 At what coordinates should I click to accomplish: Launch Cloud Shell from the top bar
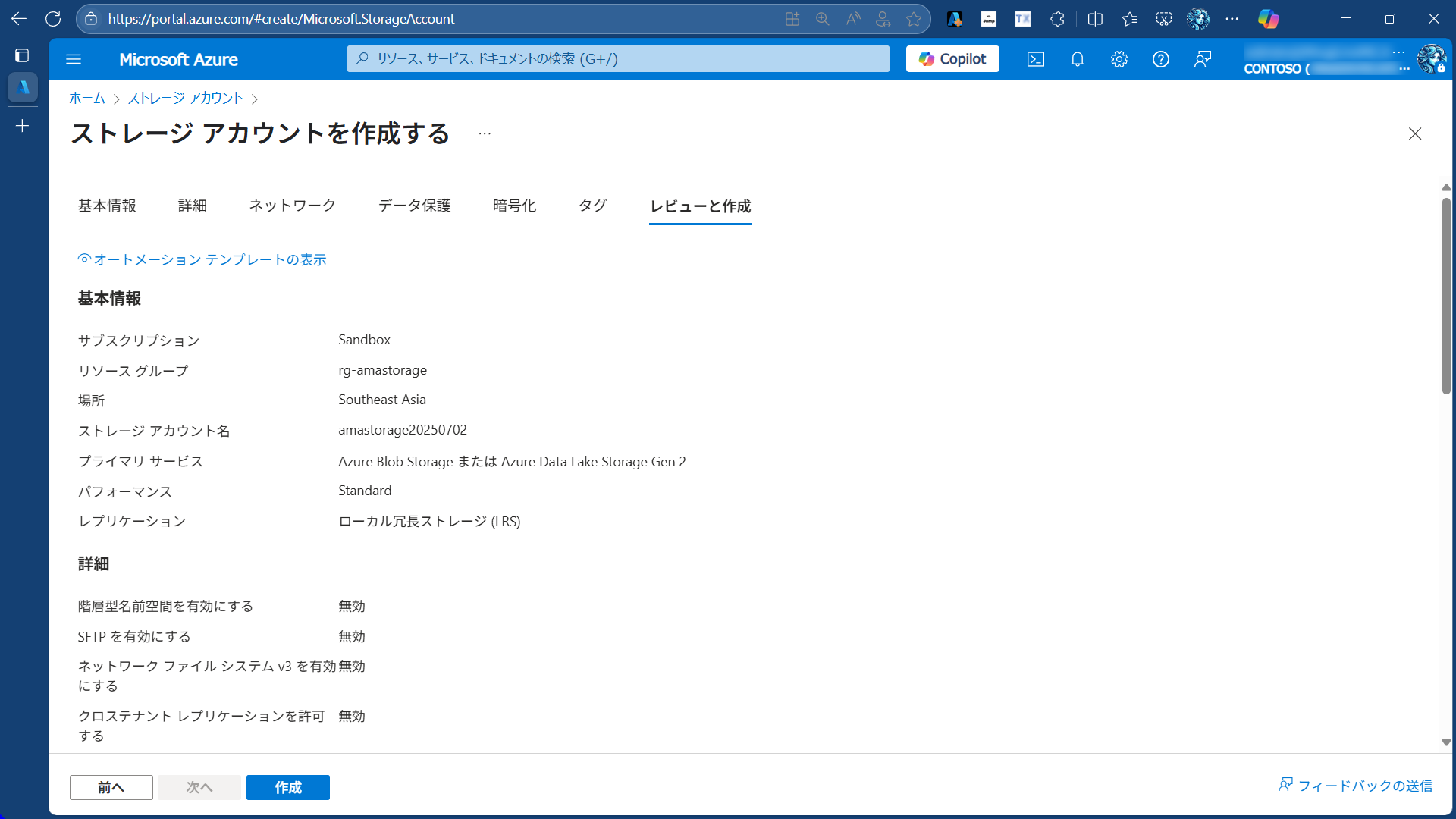[x=1036, y=59]
